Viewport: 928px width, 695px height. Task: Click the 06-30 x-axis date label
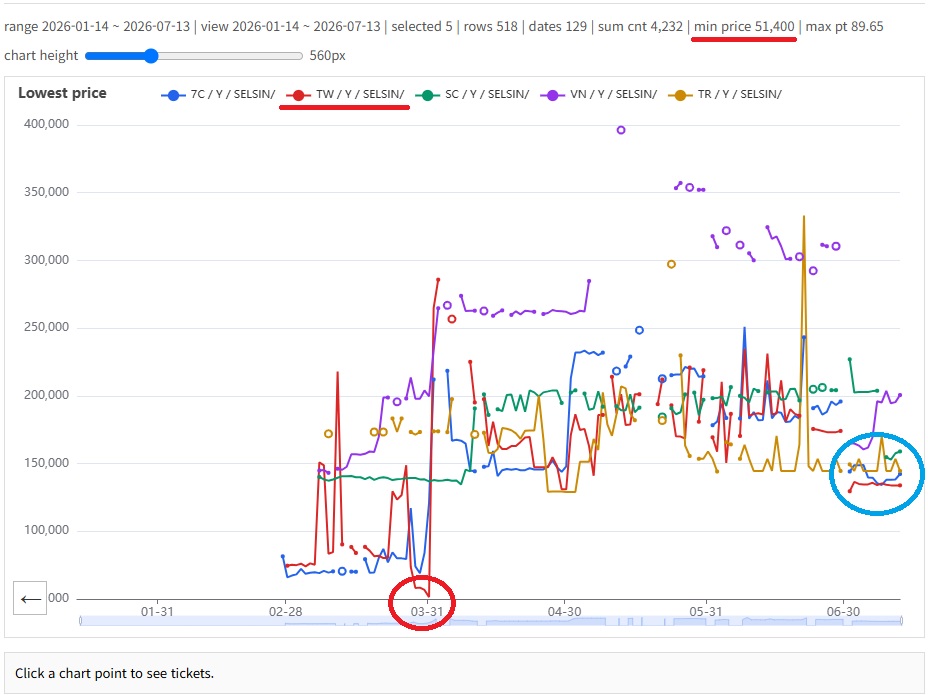click(843, 612)
